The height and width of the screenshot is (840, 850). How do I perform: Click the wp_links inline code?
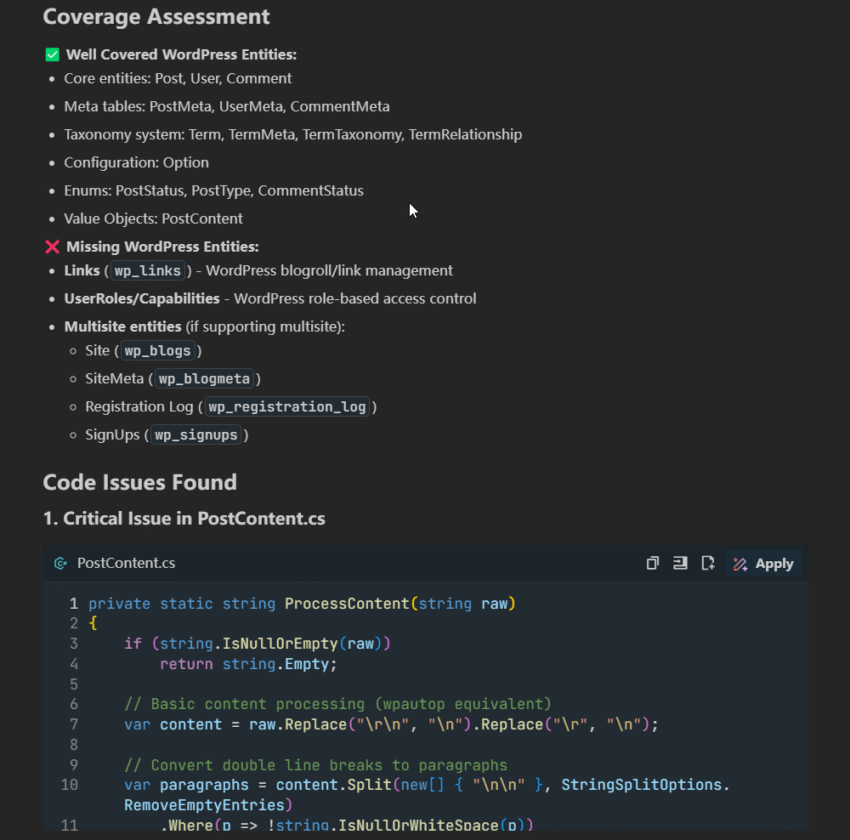pos(147,270)
